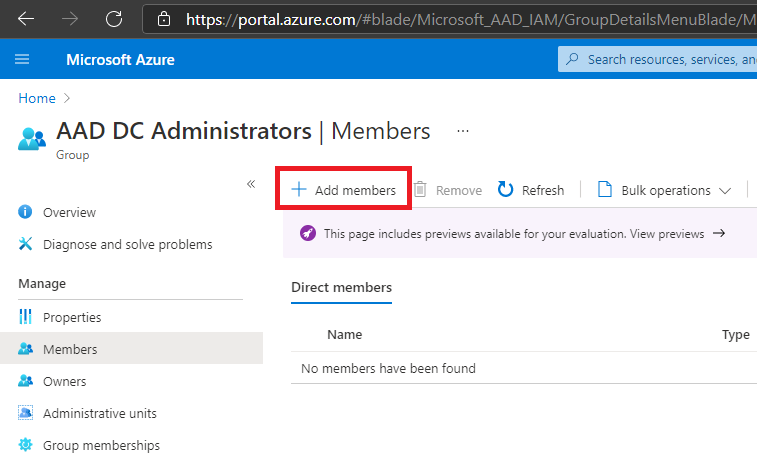Collapse the sidebar with the double chevron
Image resolution: width=757 pixels, height=463 pixels.
pos(251,184)
